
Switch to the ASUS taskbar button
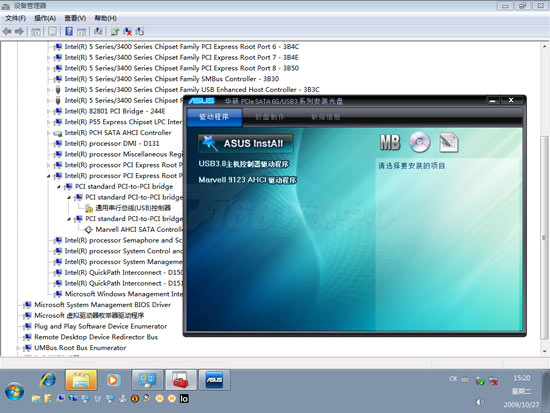pyautogui.click(x=214, y=380)
